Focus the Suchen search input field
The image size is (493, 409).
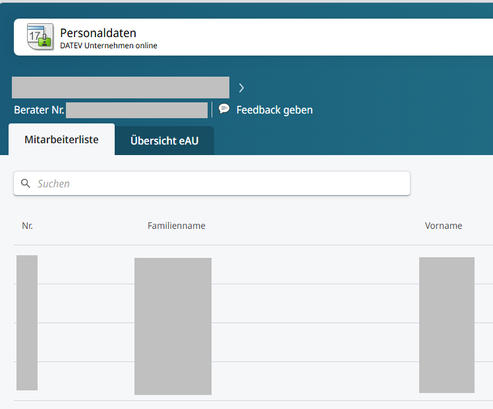coord(212,184)
